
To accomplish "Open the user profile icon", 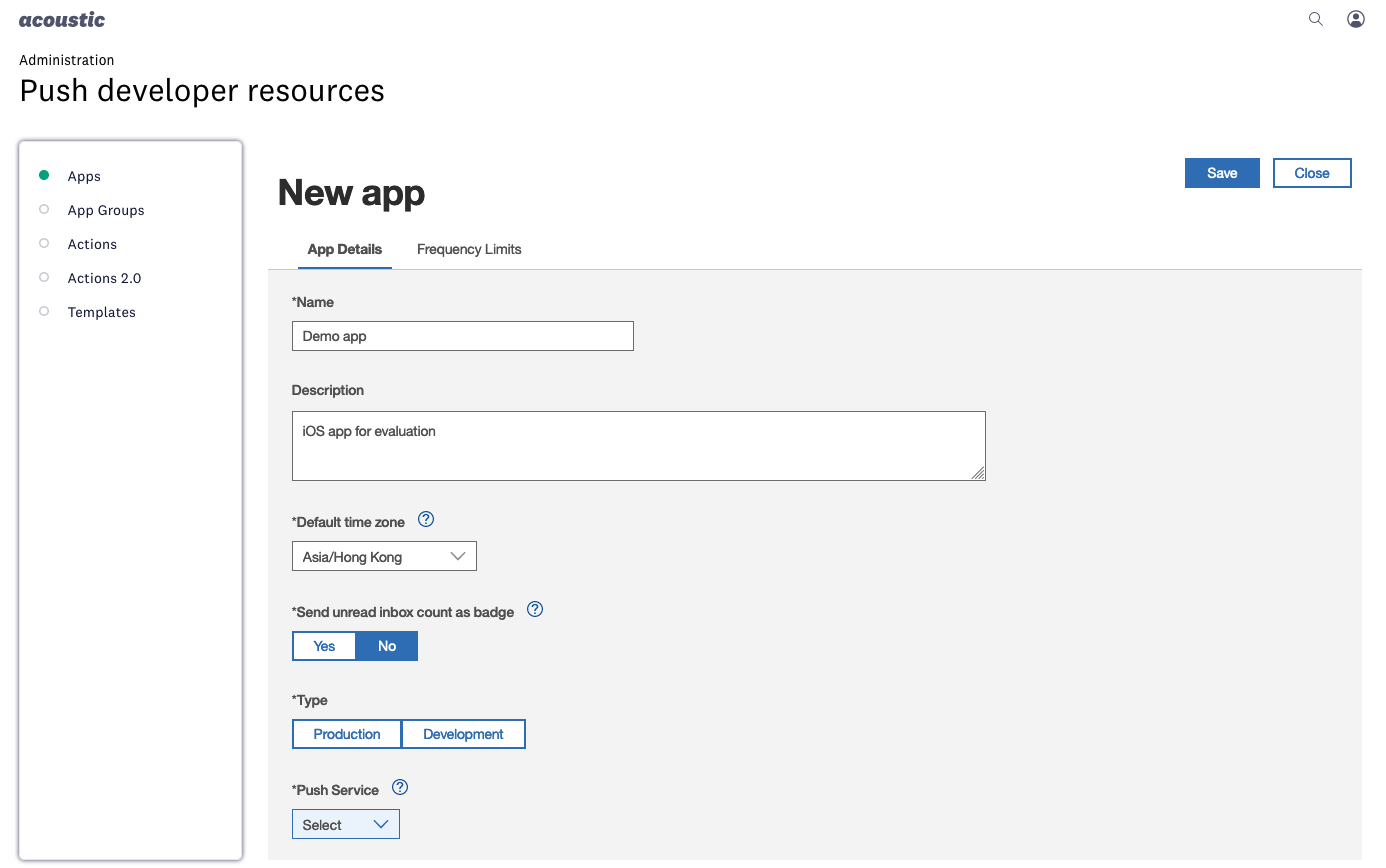I will tap(1356, 19).
